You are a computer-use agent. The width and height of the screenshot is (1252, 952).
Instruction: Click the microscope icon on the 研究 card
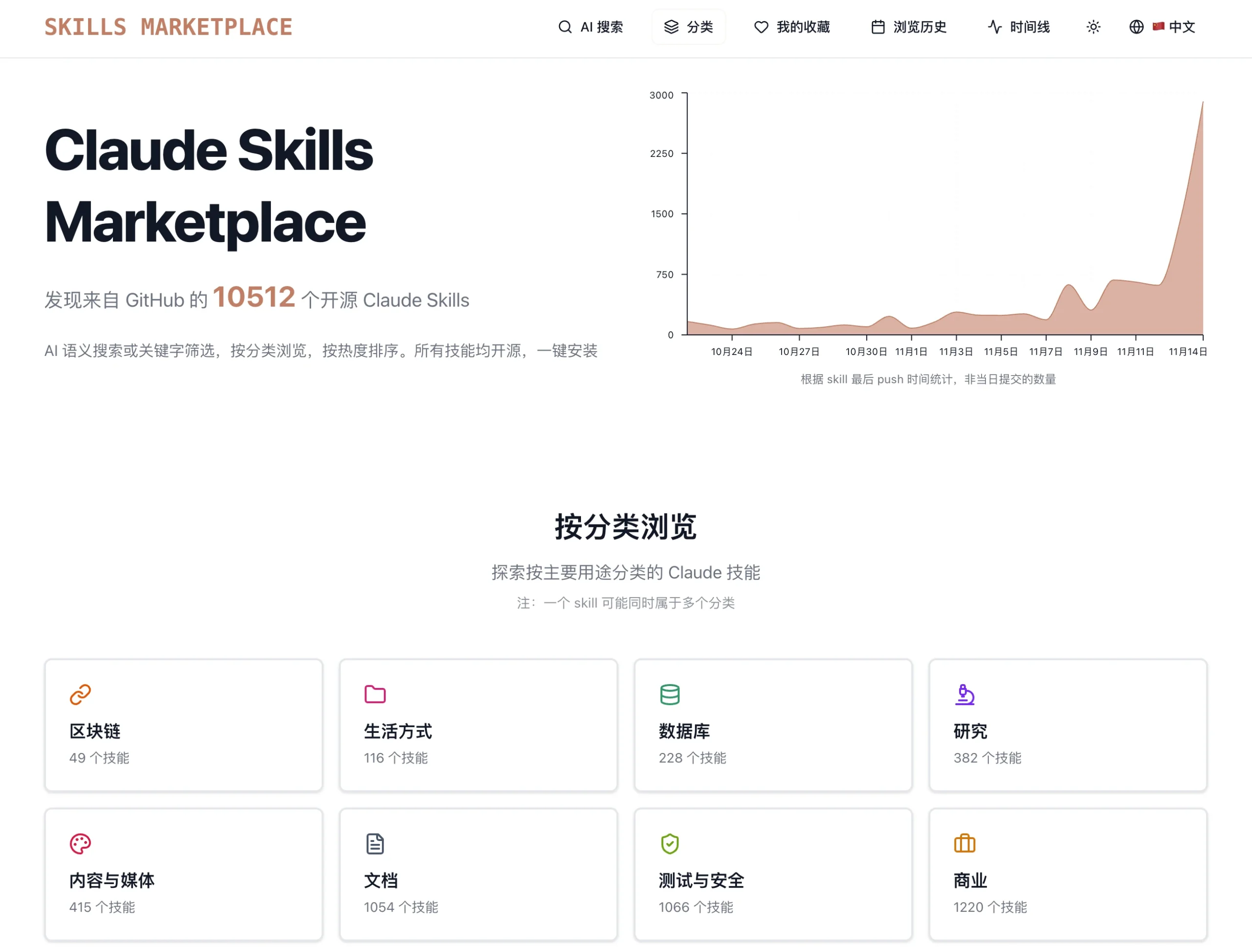coord(965,695)
